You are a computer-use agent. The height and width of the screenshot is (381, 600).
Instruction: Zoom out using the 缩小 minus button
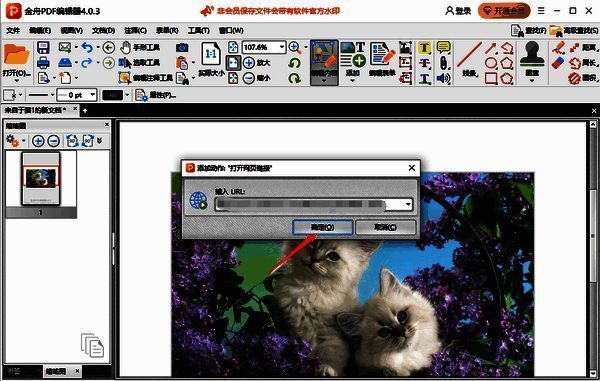click(257, 78)
